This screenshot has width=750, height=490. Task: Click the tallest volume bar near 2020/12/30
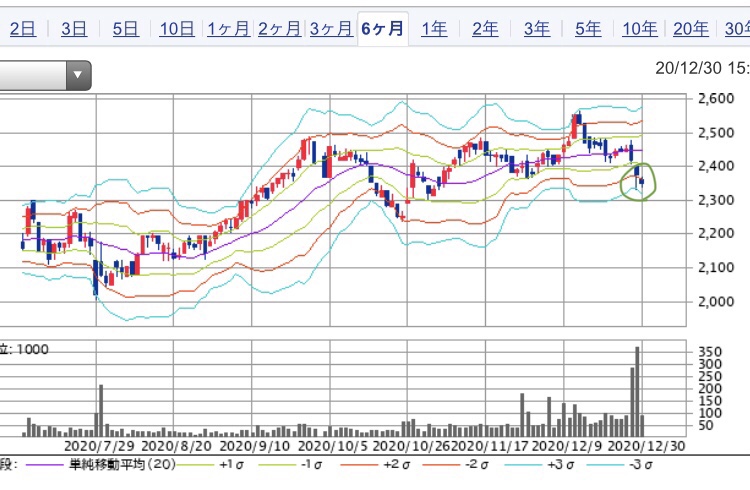[637, 391]
